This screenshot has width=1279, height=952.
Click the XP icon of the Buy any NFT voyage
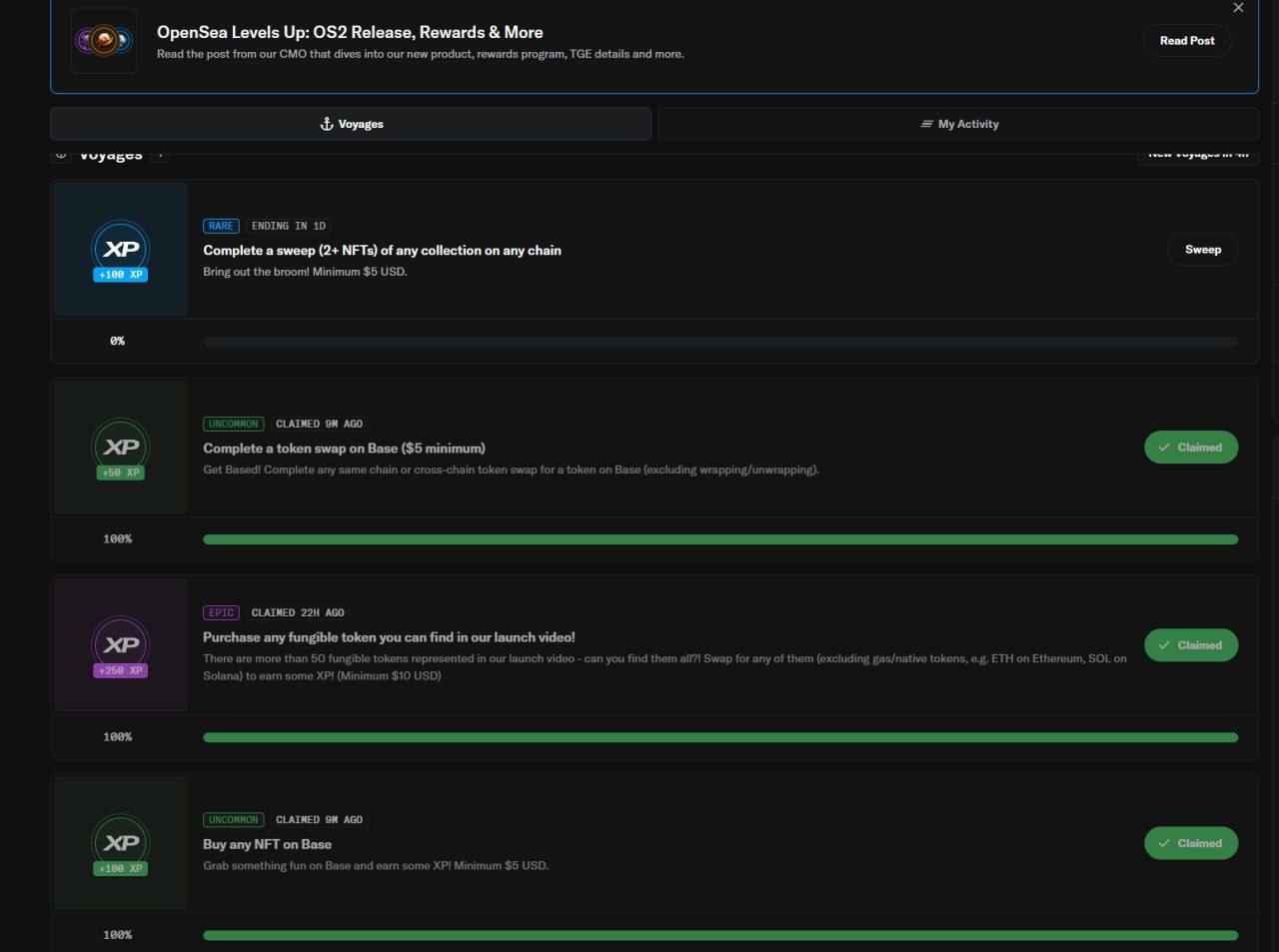point(121,842)
